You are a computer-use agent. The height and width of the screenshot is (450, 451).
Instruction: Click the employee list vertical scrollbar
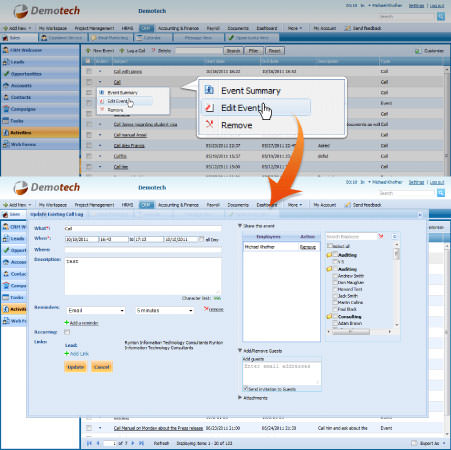(397, 284)
